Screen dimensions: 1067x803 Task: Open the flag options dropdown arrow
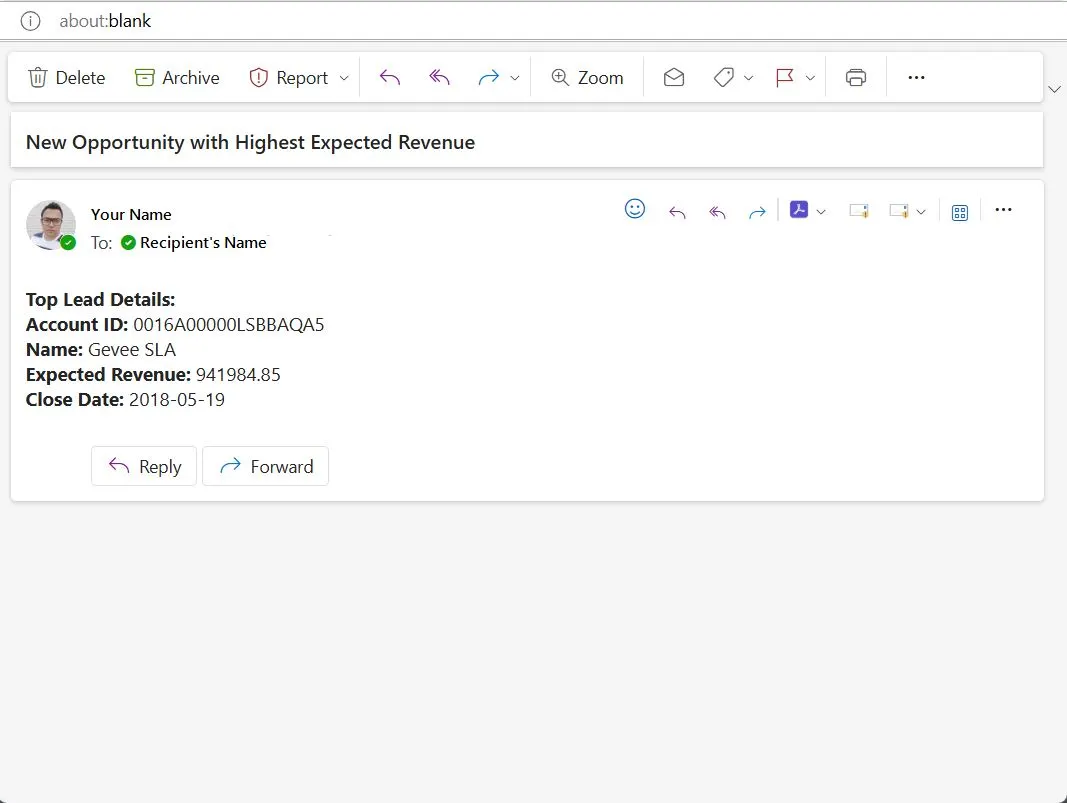(810, 78)
